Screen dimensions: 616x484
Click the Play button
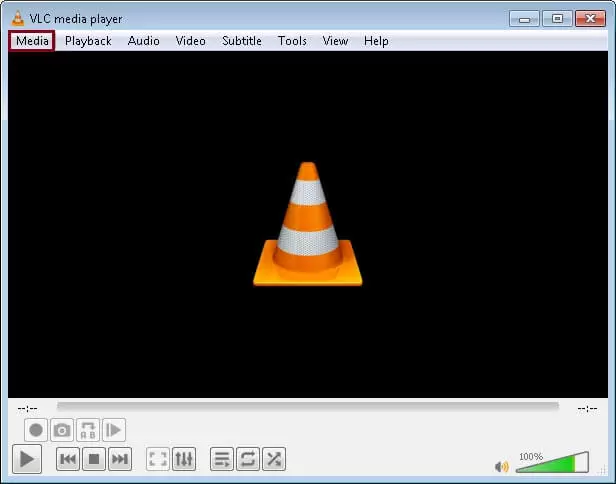click(27, 459)
